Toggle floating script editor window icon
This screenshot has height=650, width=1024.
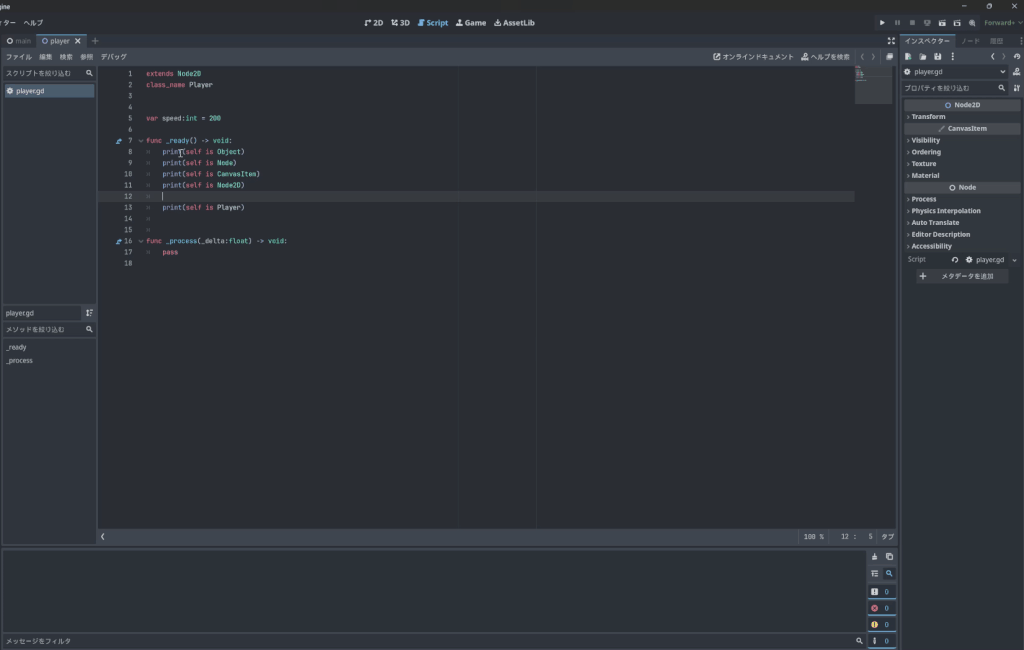pyautogui.click(x=889, y=57)
